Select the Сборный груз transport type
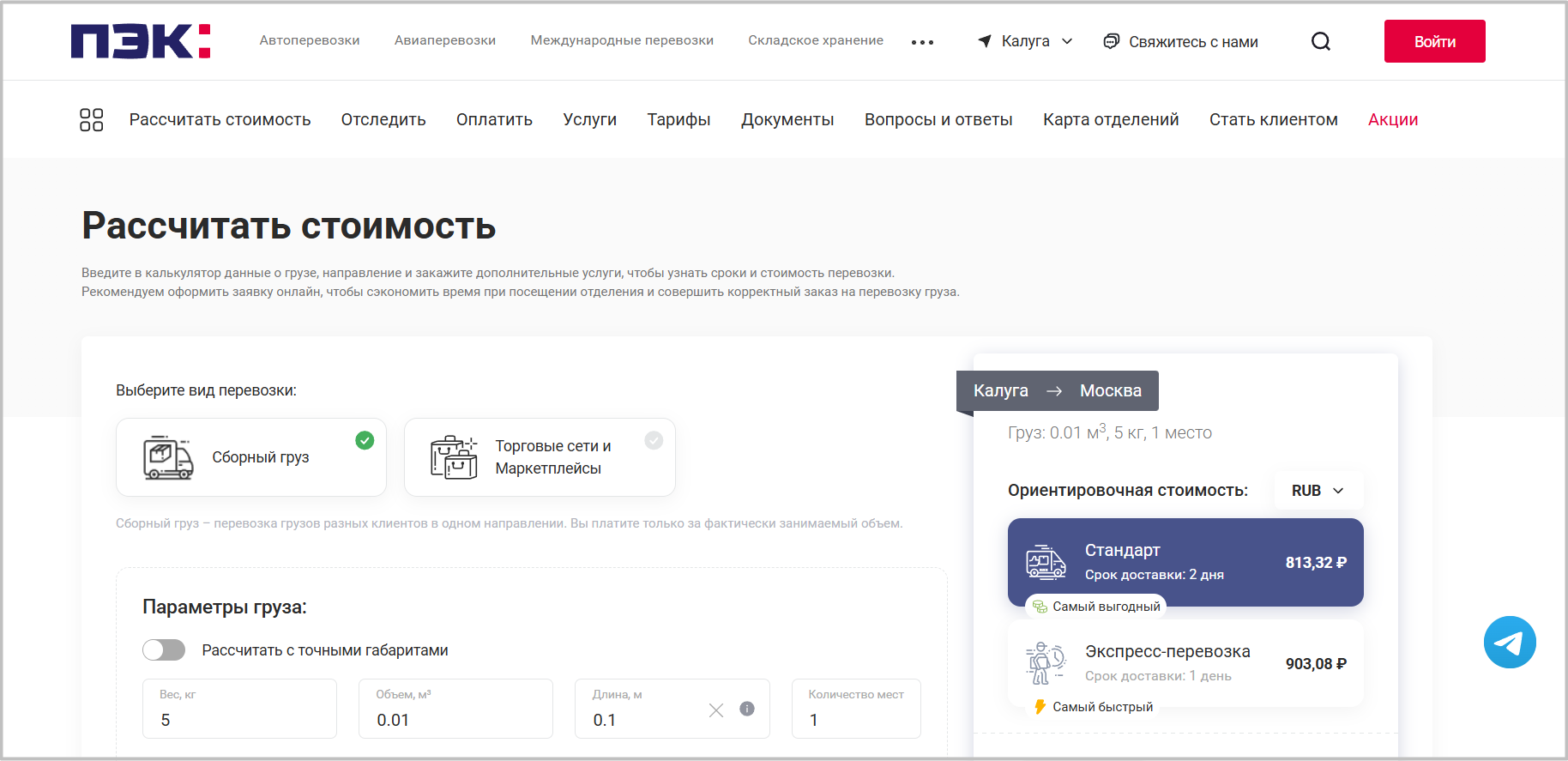Screen dimensions: 1568x761 [x=251, y=457]
